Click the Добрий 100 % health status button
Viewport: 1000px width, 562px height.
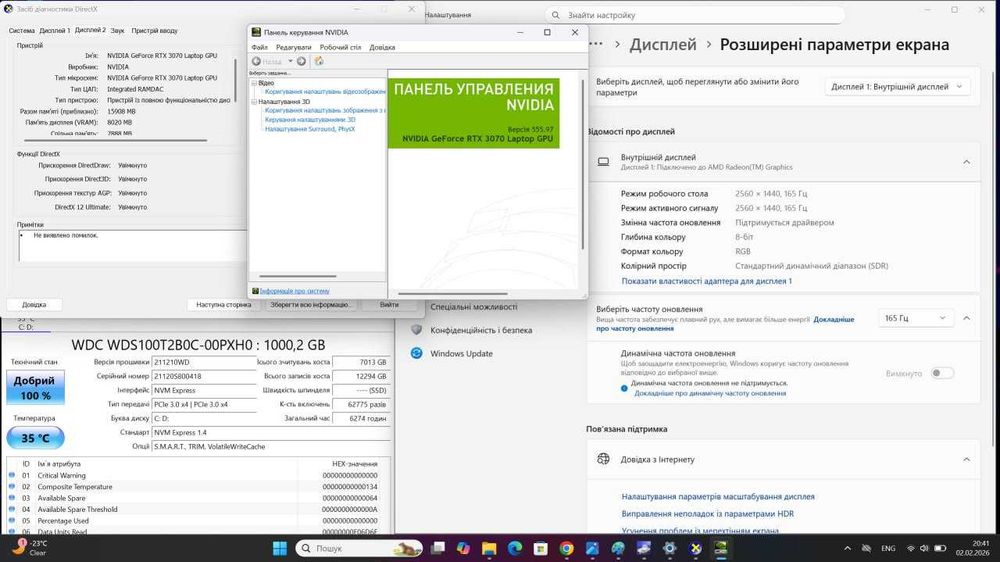(x=36, y=387)
